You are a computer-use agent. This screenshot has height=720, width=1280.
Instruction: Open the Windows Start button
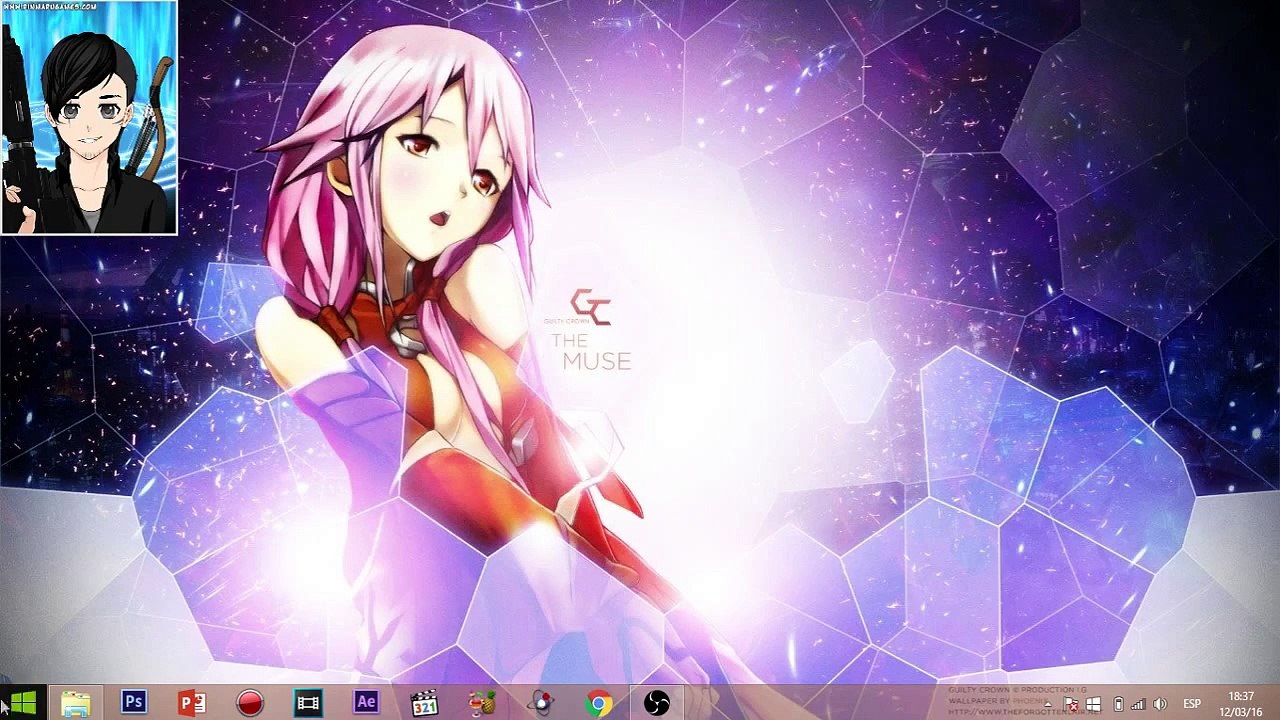pyautogui.click(x=23, y=703)
